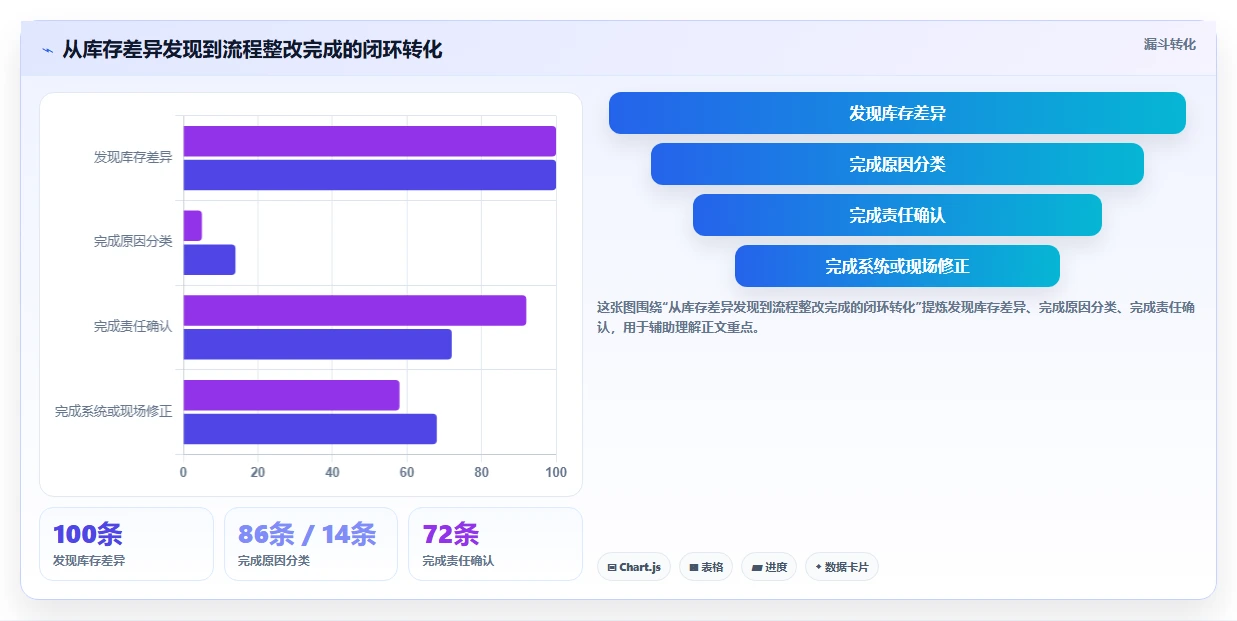Image resolution: width=1237 pixels, height=621 pixels.
Task: Click the 72条 stat card
Action: pyautogui.click(x=495, y=544)
